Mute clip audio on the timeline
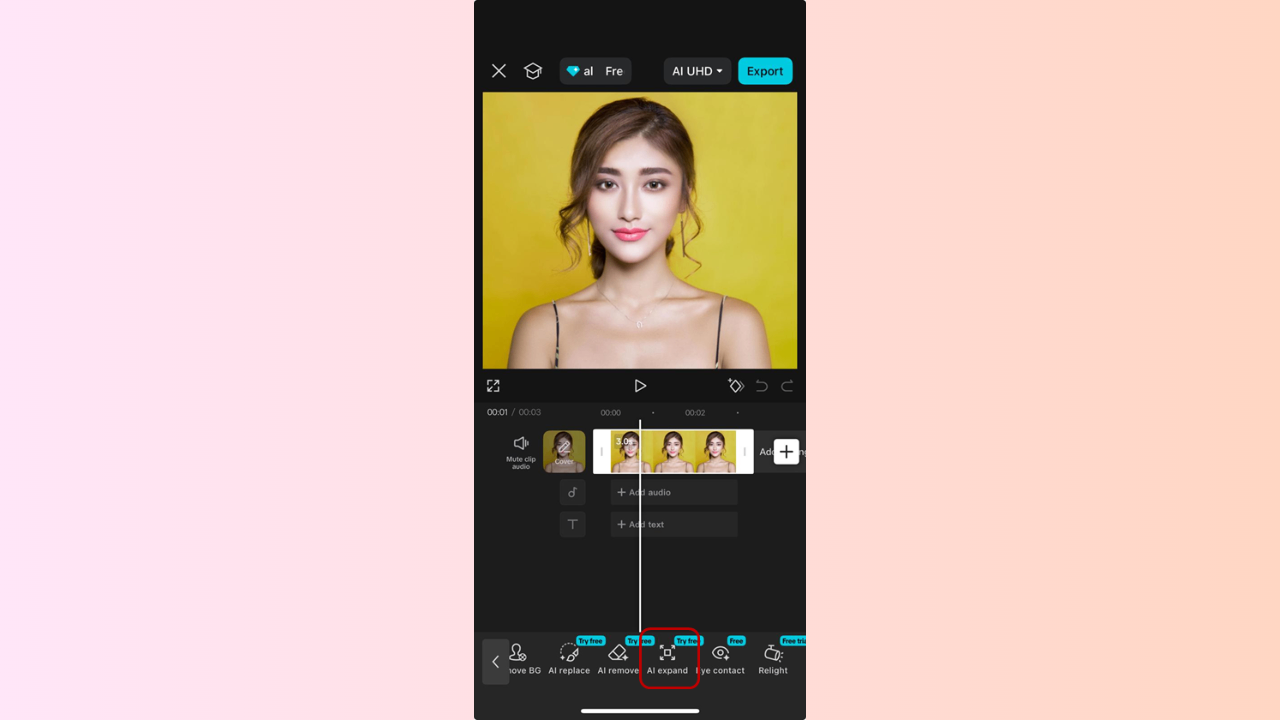 pos(521,452)
